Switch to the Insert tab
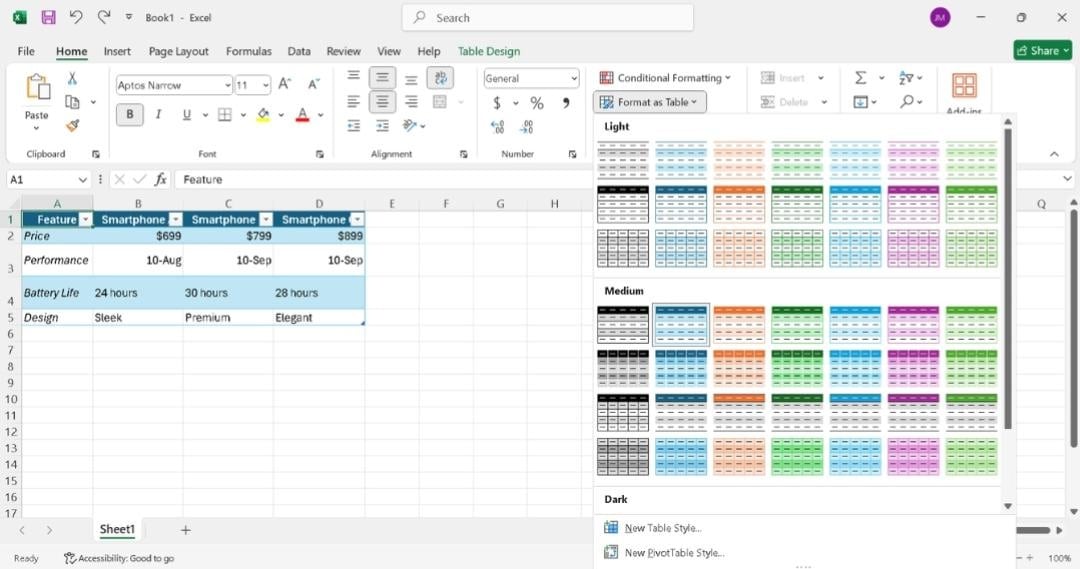Viewport: 1080px width, 569px height. pyautogui.click(x=117, y=51)
